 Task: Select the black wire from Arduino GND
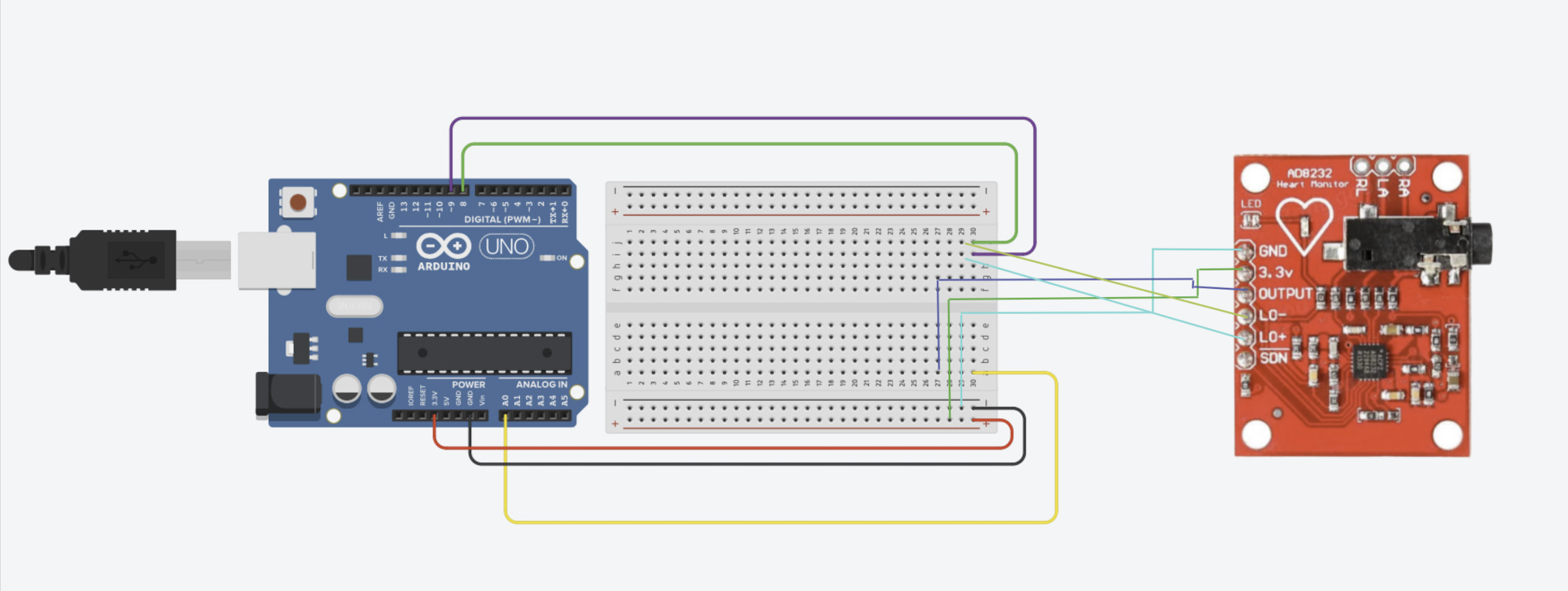(747, 464)
